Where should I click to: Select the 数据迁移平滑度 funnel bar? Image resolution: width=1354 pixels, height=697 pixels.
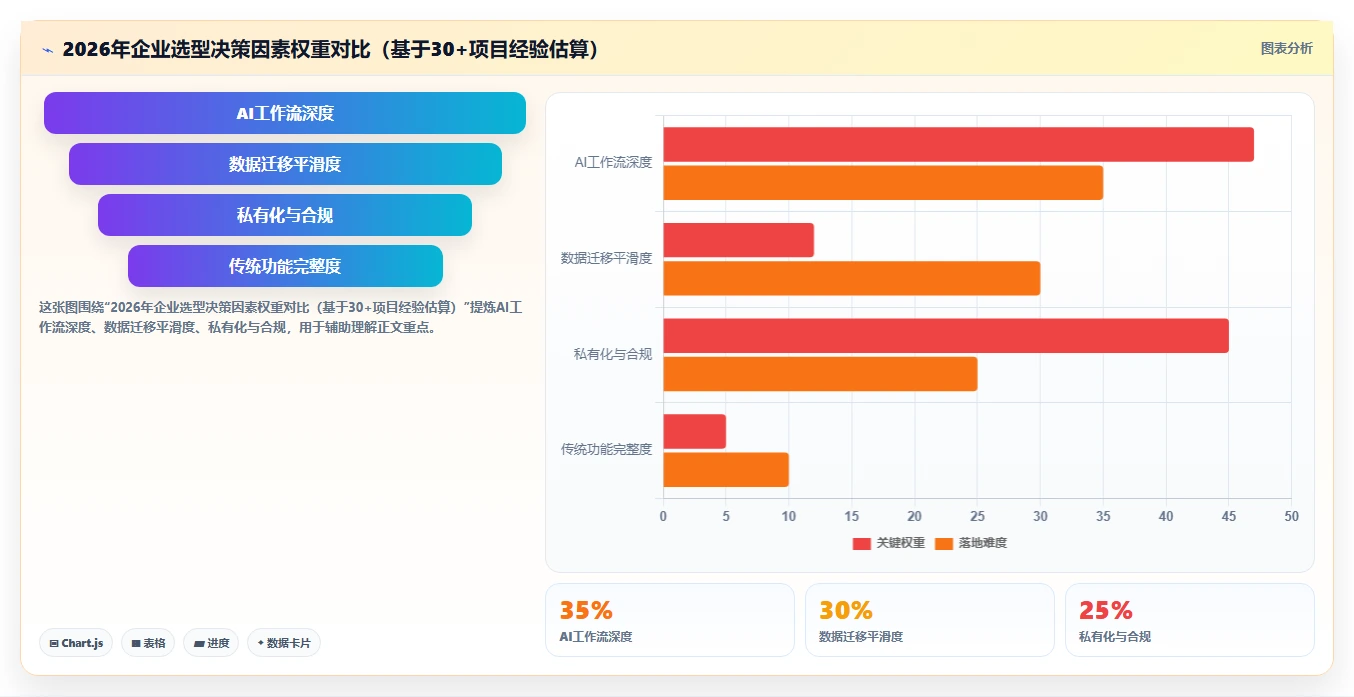point(285,164)
